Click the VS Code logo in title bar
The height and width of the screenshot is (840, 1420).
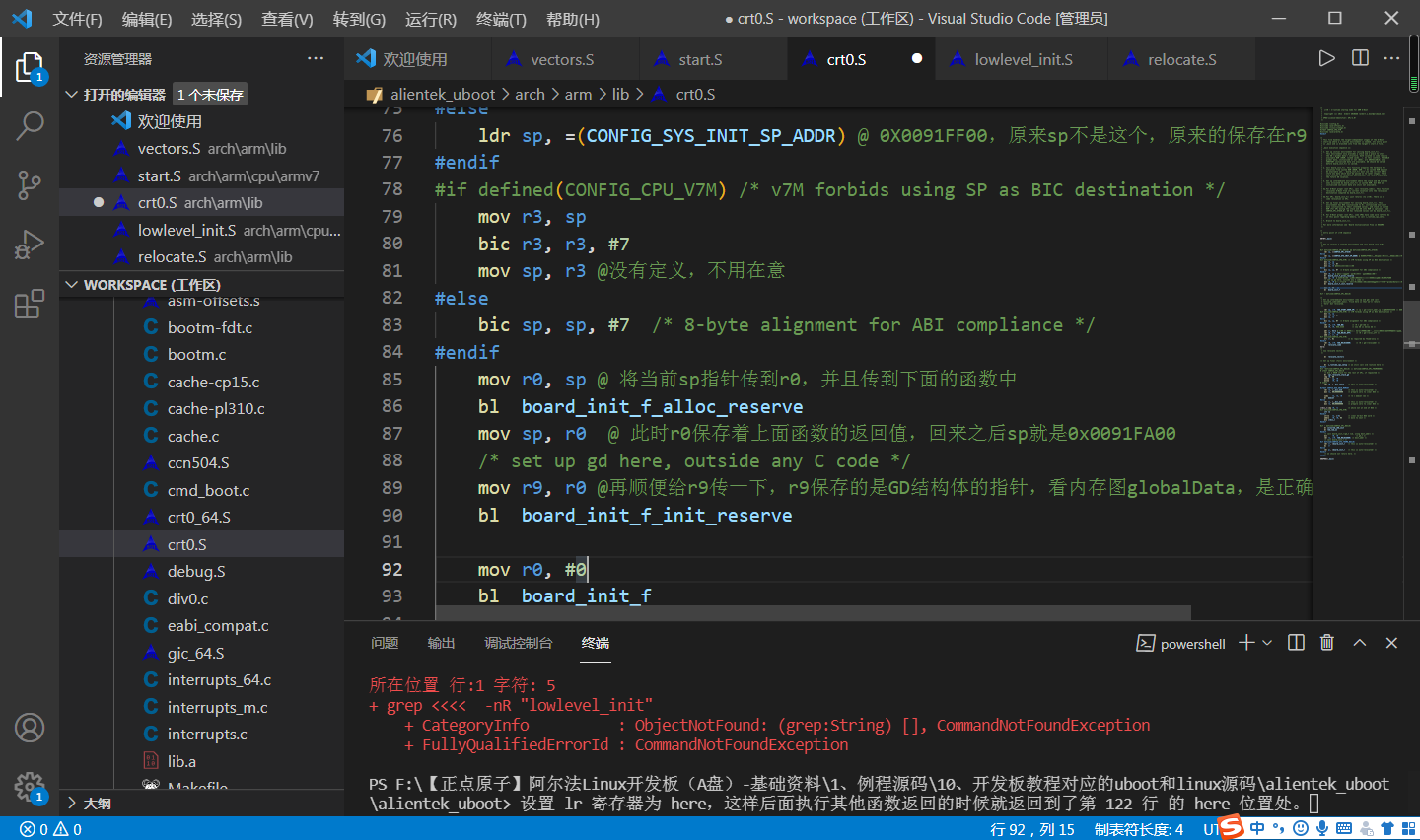pyautogui.click(x=22, y=18)
